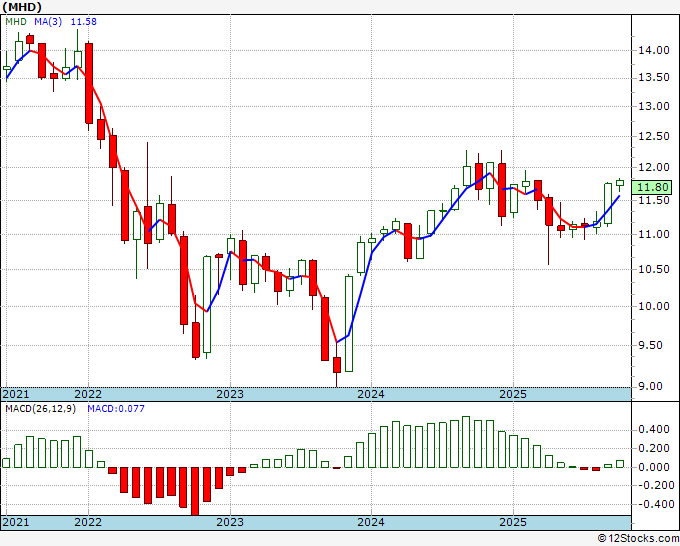Click 2025 on the MACD panel time axis
680x546 pixels.
[513, 522]
